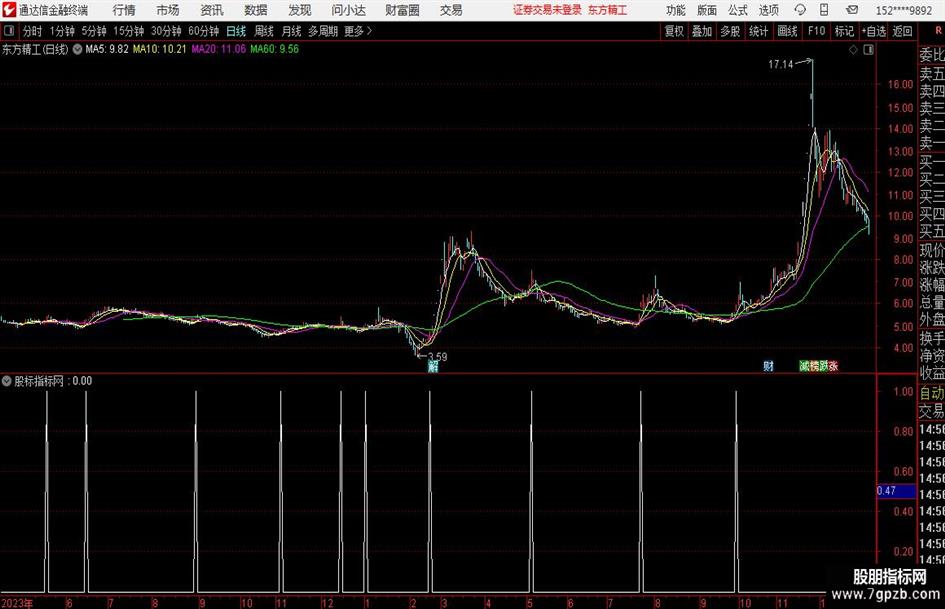Click 证券交易未登录 login link
This screenshot has height=609, width=945.
(x=547, y=10)
